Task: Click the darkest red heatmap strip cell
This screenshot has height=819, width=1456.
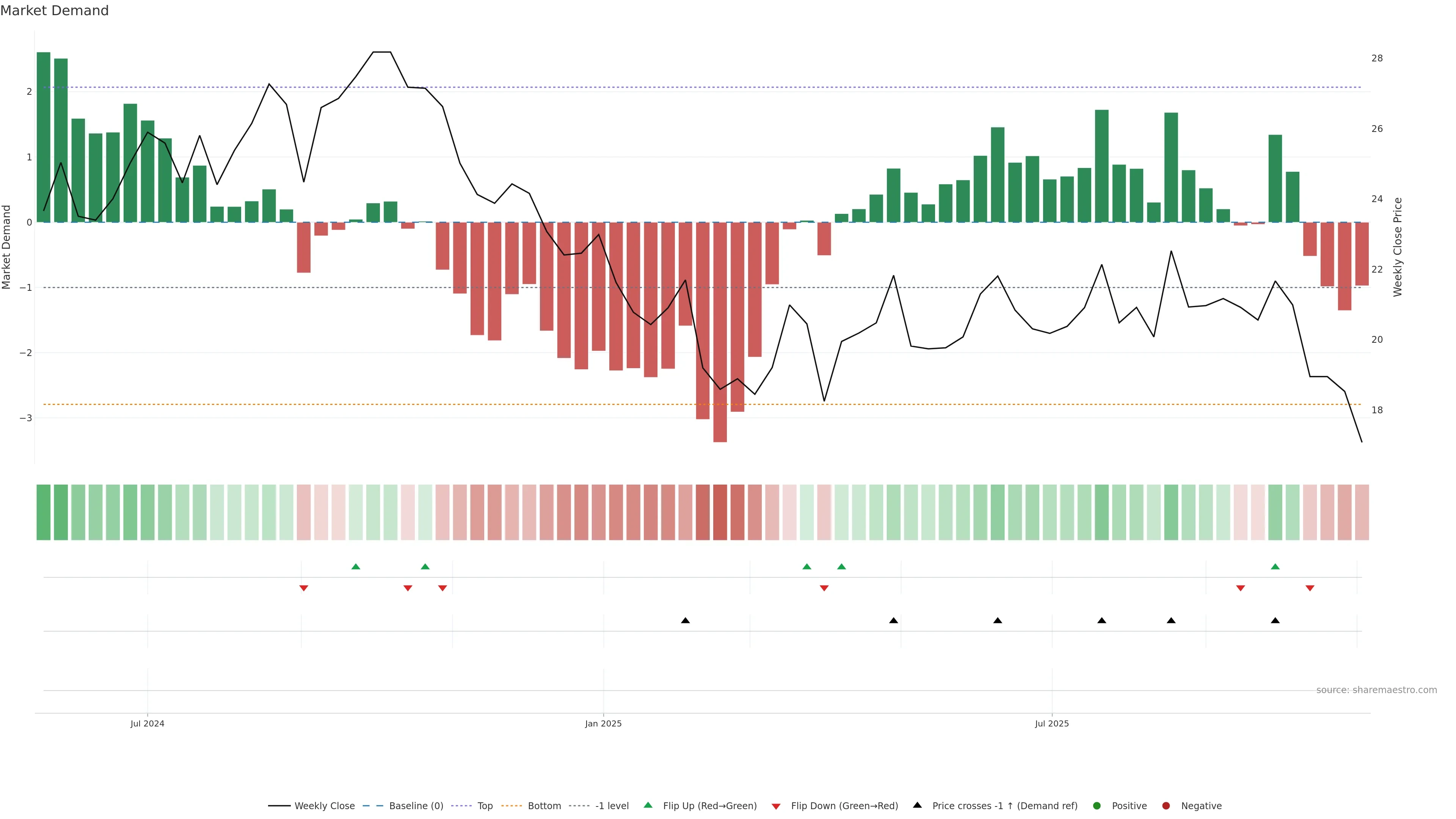Action: pos(720,512)
